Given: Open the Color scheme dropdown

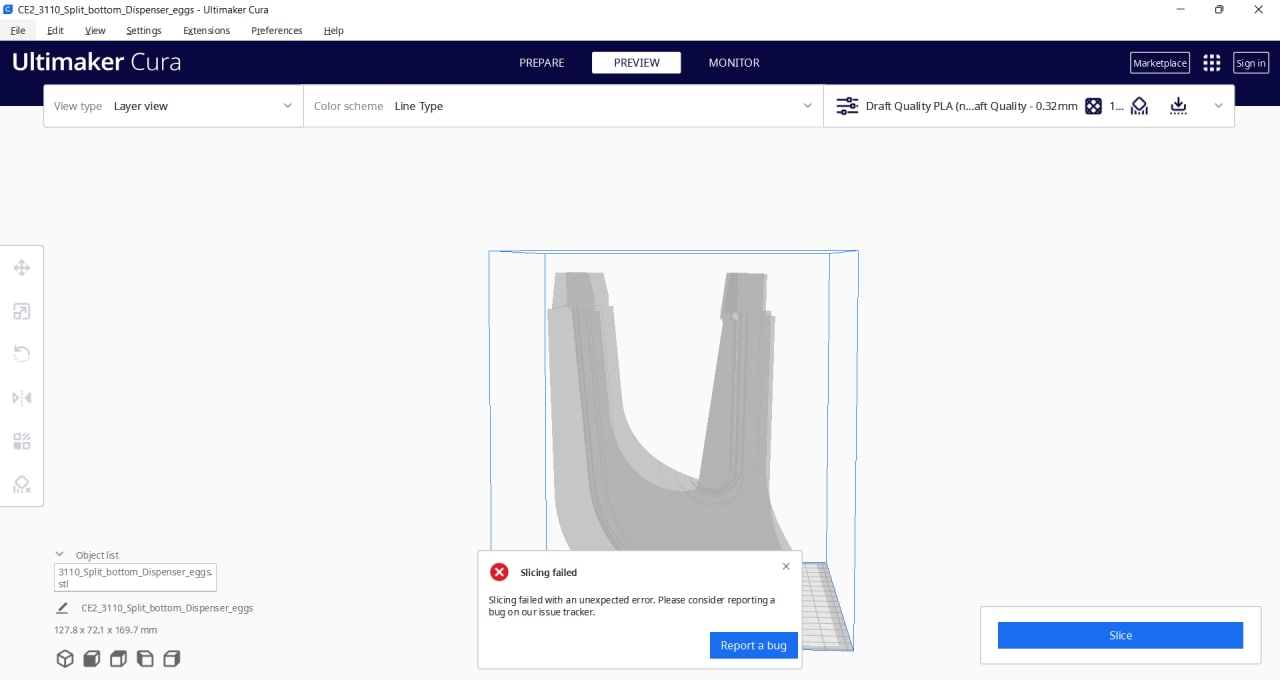Looking at the screenshot, I should [564, 106].
